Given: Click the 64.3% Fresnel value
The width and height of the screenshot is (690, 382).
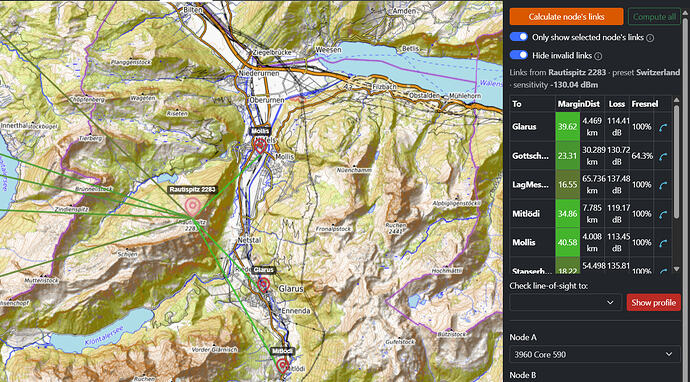Looking at the screenshot, I should tap(642, 156).
